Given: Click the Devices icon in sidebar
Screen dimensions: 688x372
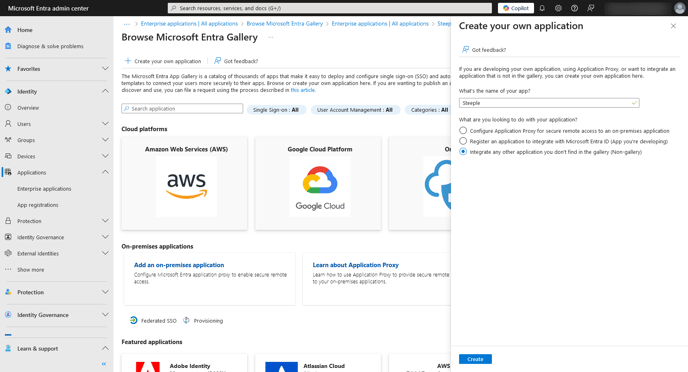Looking at the screenshot, I should (8, 156).
